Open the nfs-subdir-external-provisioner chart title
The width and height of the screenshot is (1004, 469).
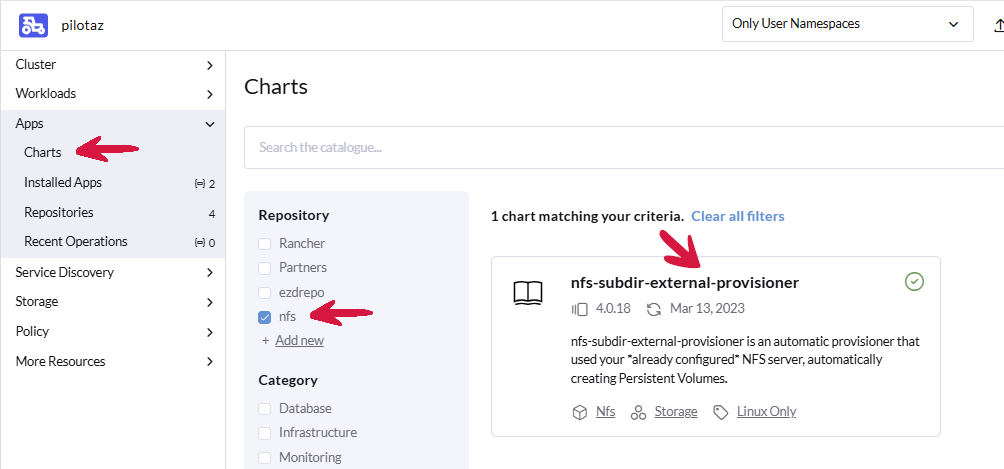point(684,282)
